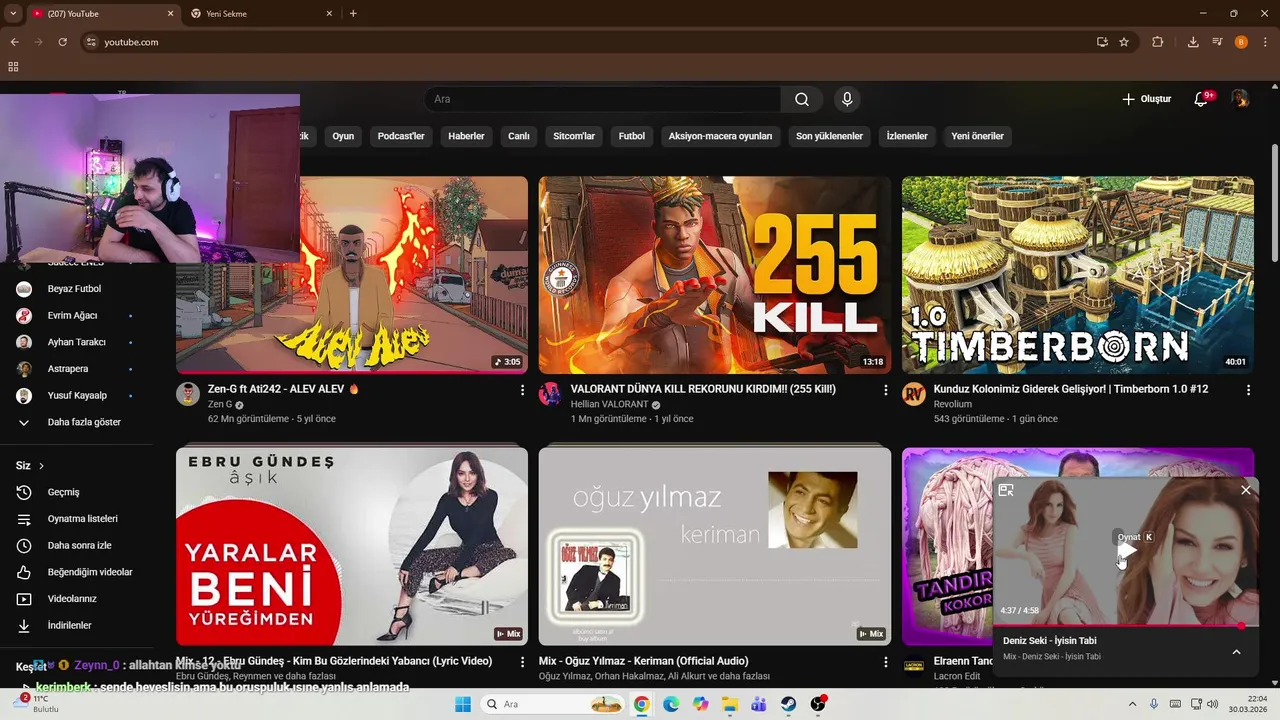This screenshot has width=1280, height=720.
Task: Open the Beyaz Futbol subscription
Action: tap(76, 289)
